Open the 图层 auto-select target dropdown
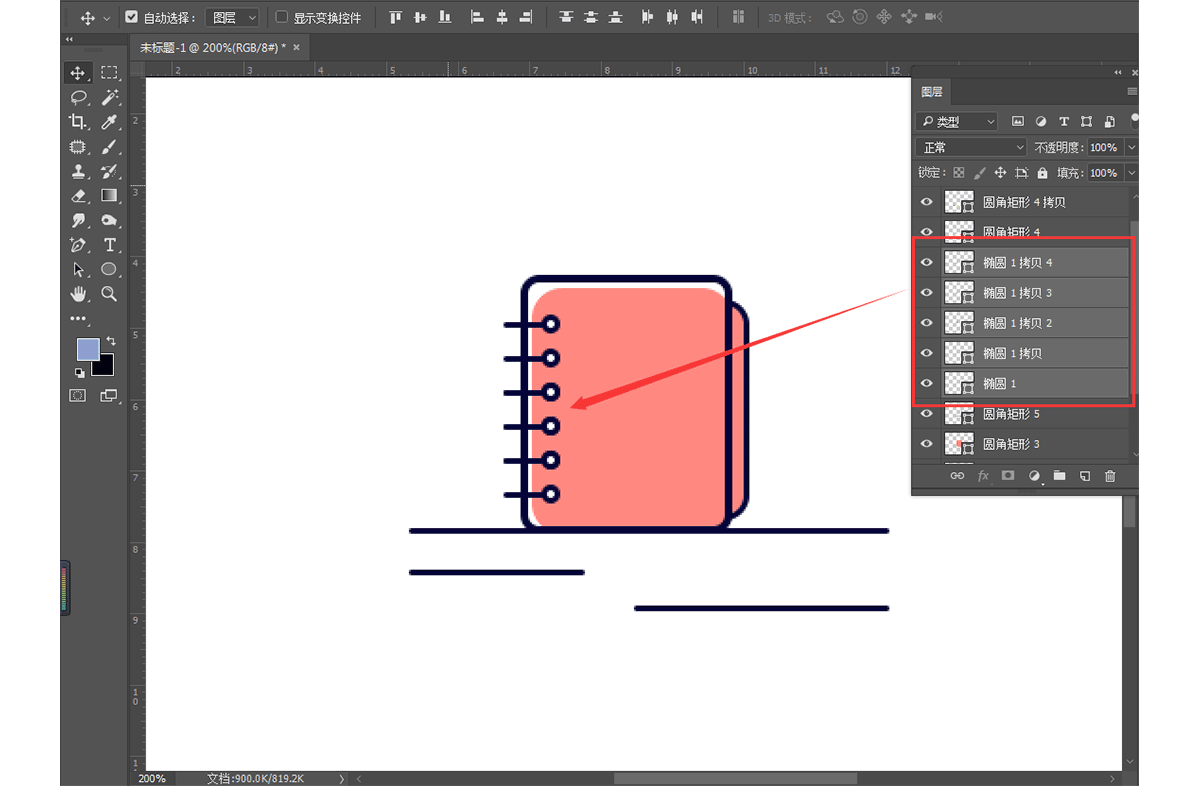The image size is (1200, 786). (232, 18)
